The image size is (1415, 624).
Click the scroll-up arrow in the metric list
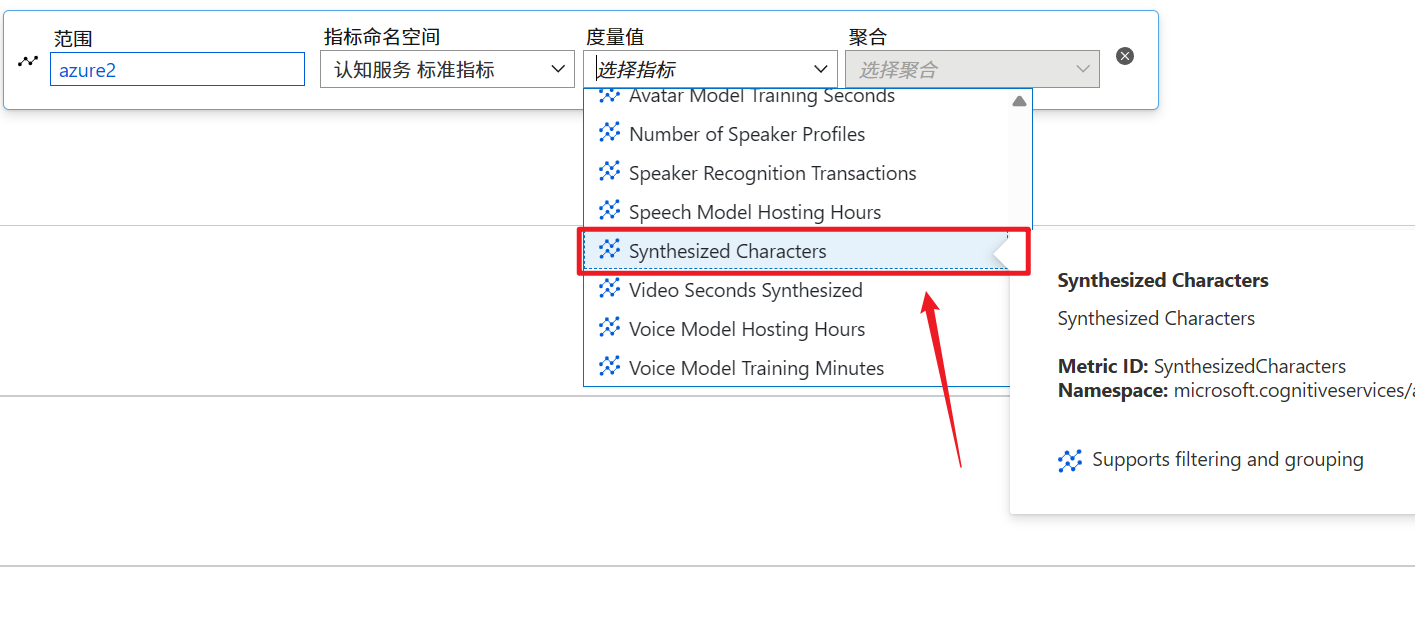(1019, 101)
